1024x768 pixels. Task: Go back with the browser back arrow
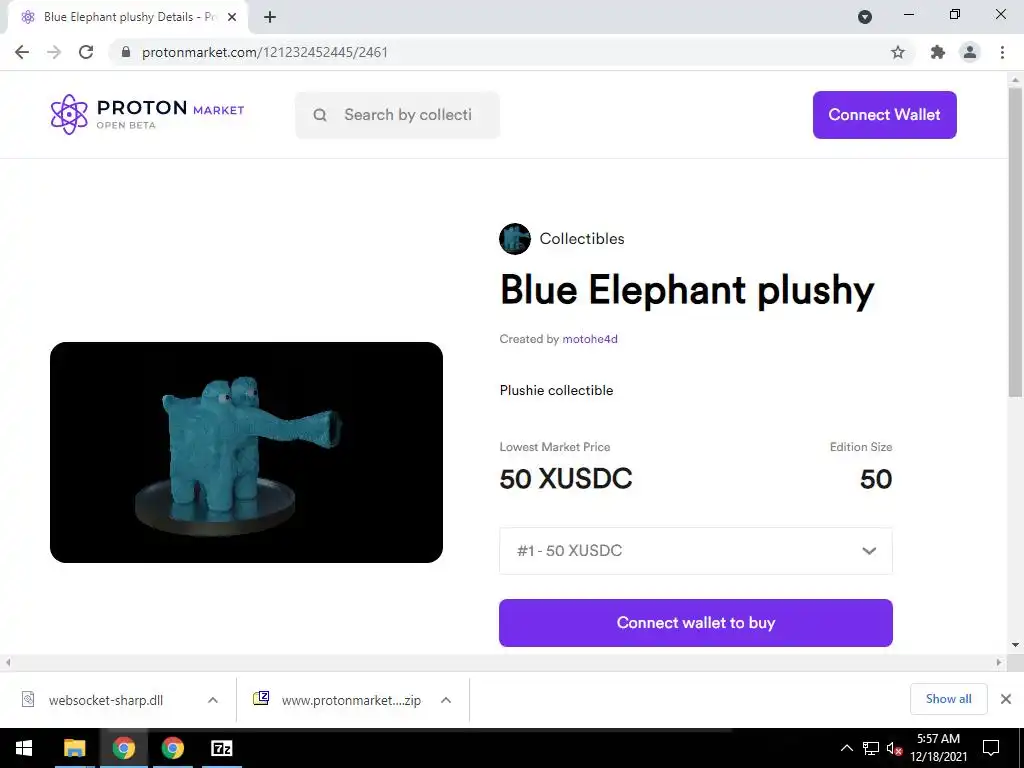[22, 52]
